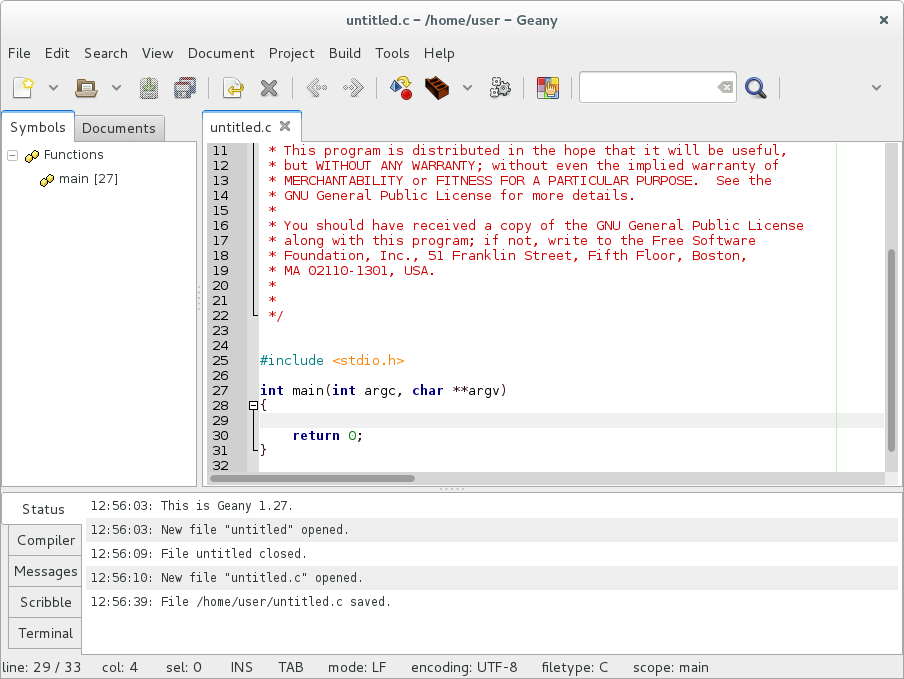Click line number 25 in margin
Image resolution: width=904 pixels, height=679 pixels.
coord(221,361)
